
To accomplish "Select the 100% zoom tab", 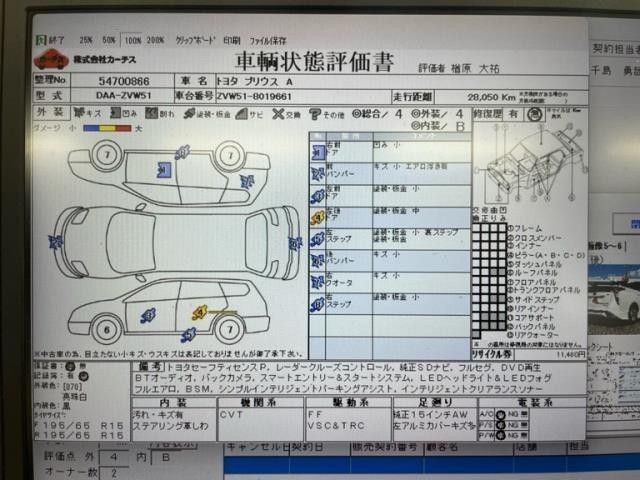I will pyautogui.click(x=132, y=40).
